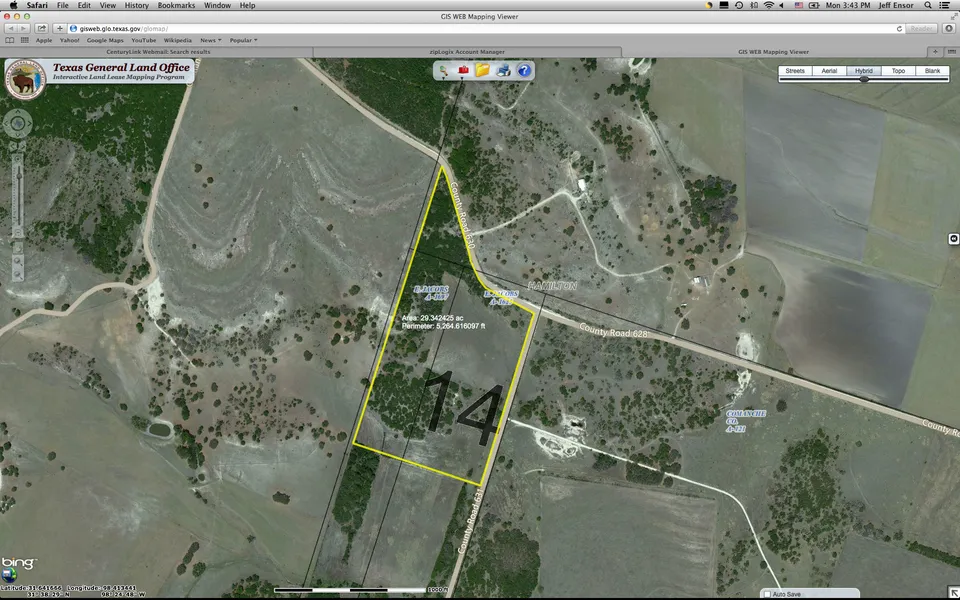Open help via blue question mark icon
960x600 pixels.
coord(524,70)
